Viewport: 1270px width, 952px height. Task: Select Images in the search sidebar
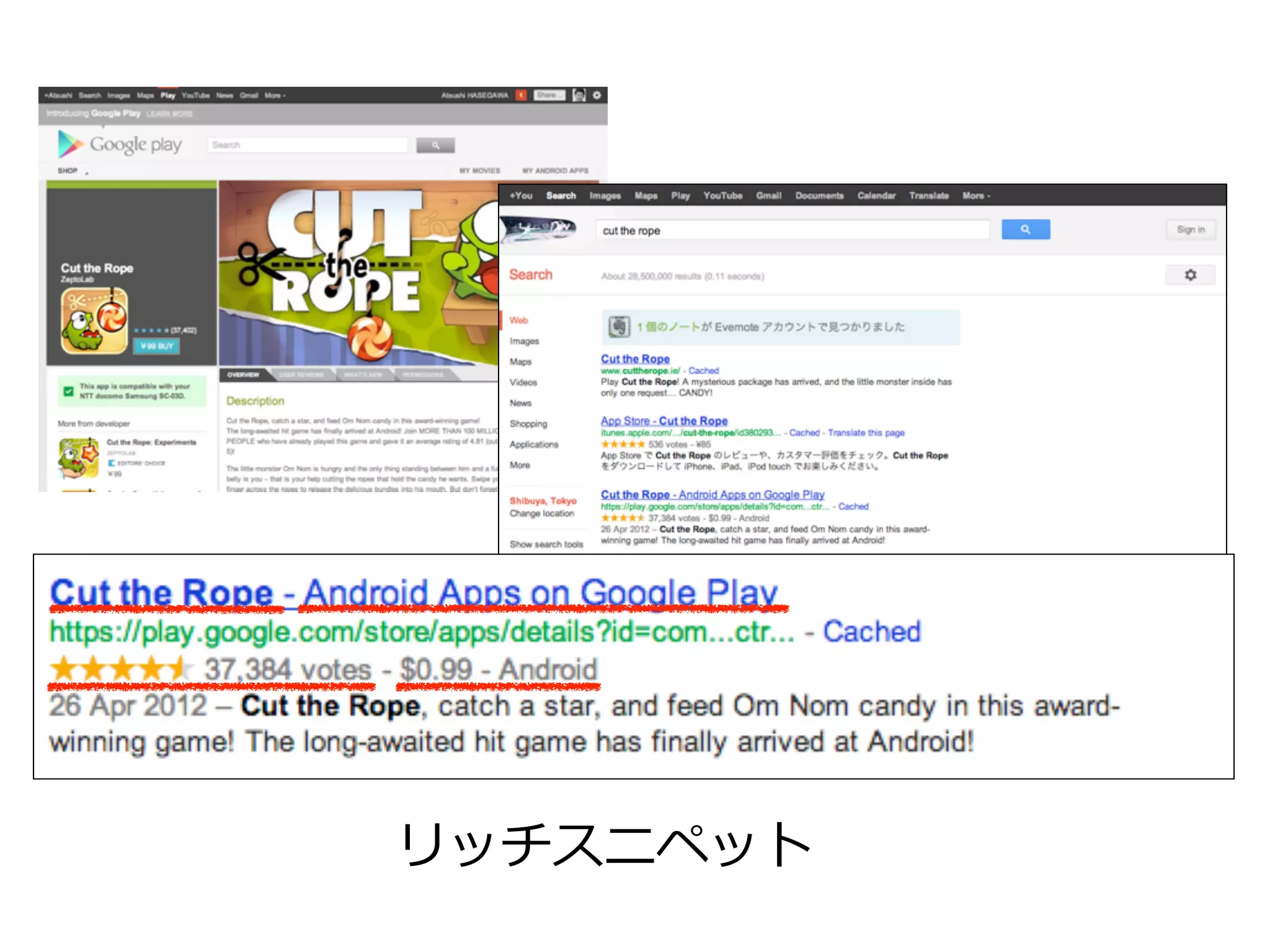point(524,342)
